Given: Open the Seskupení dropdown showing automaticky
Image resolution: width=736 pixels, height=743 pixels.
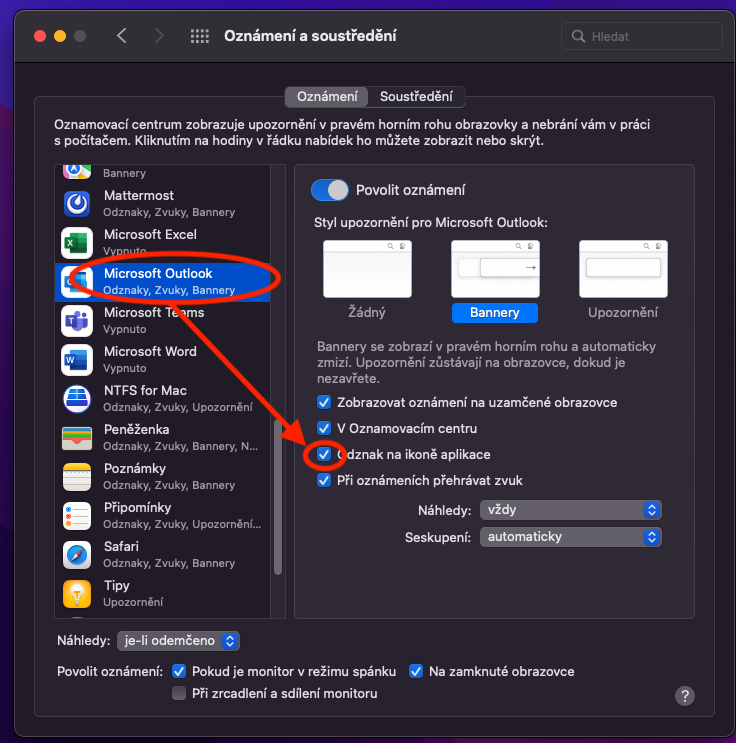Looking at the screenshot, I should 571,537.
